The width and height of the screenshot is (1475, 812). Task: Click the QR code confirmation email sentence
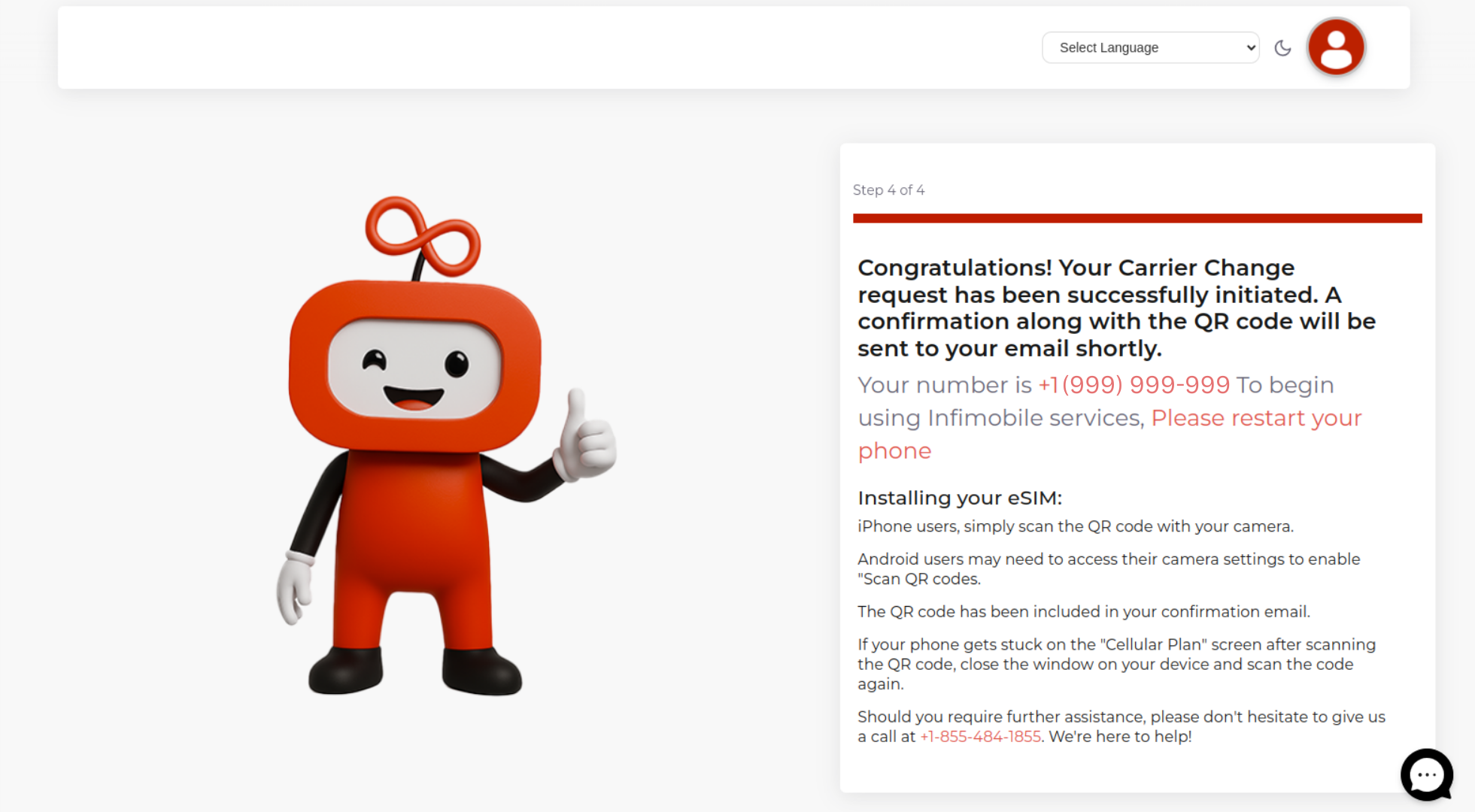(1083, 611)
